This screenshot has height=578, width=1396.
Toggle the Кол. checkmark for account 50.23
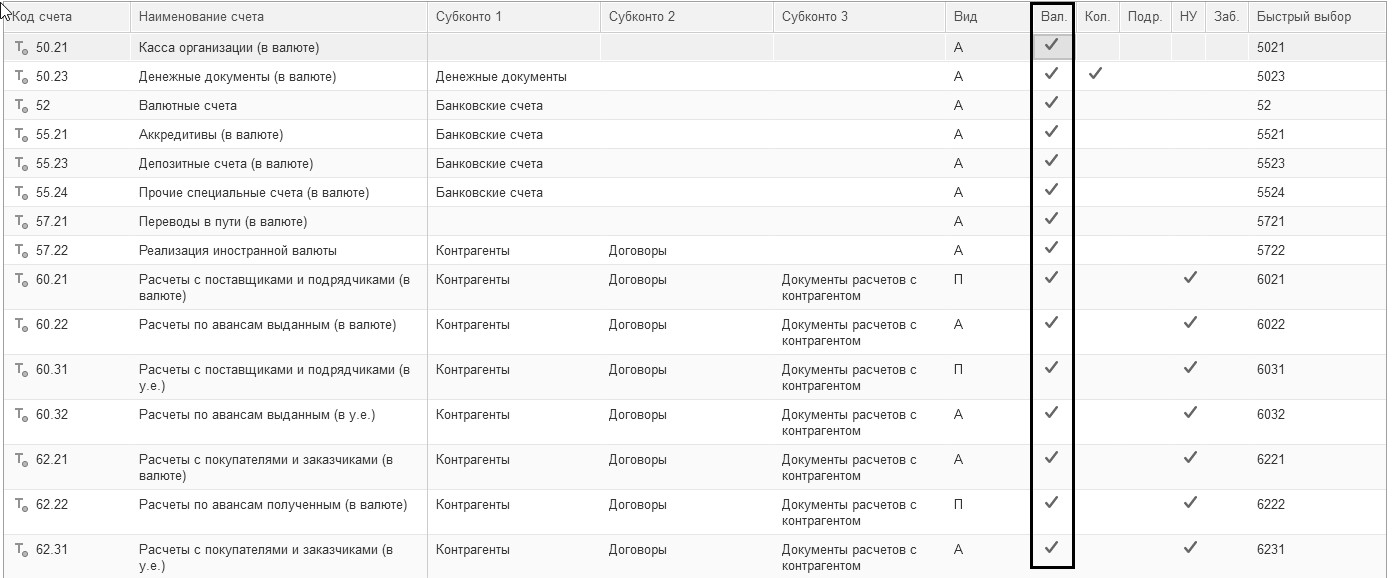tap(1096, 74)
